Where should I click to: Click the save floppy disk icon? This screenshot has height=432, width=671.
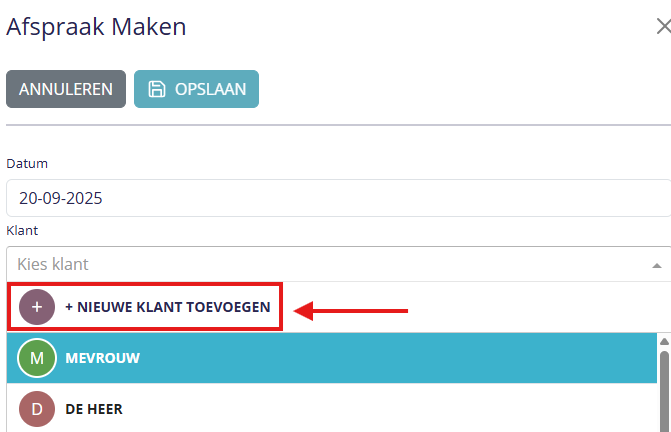[157, 89]
